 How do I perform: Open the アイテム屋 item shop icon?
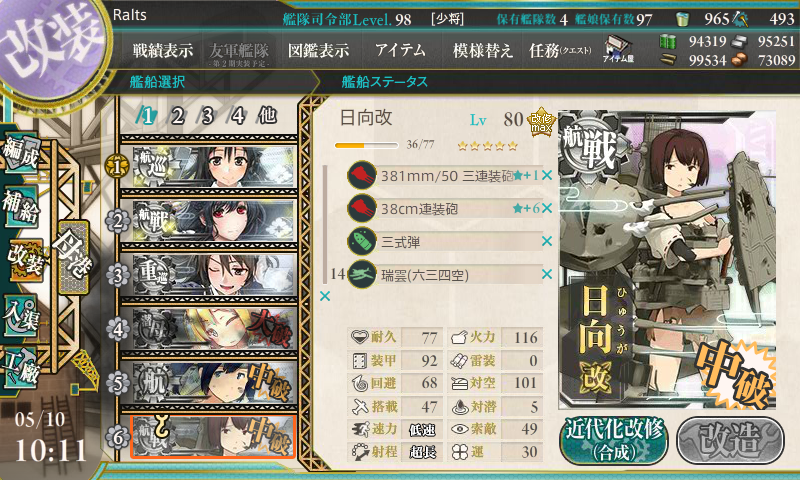618,49
